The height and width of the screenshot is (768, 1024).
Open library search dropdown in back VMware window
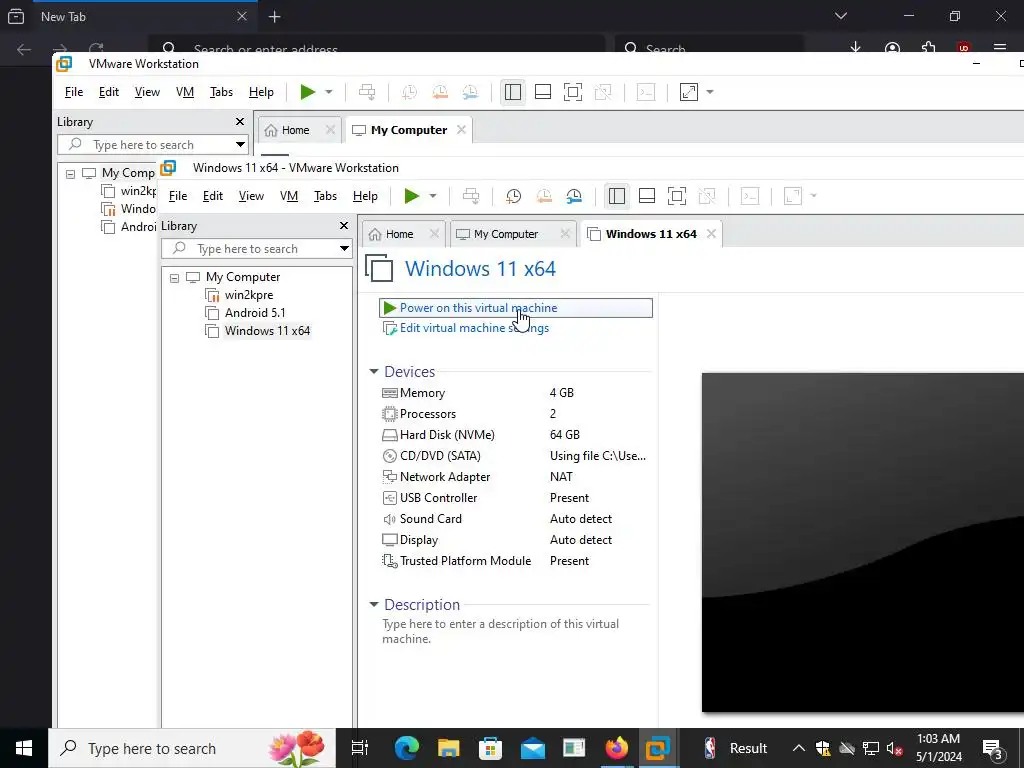(x=240, y=145)
